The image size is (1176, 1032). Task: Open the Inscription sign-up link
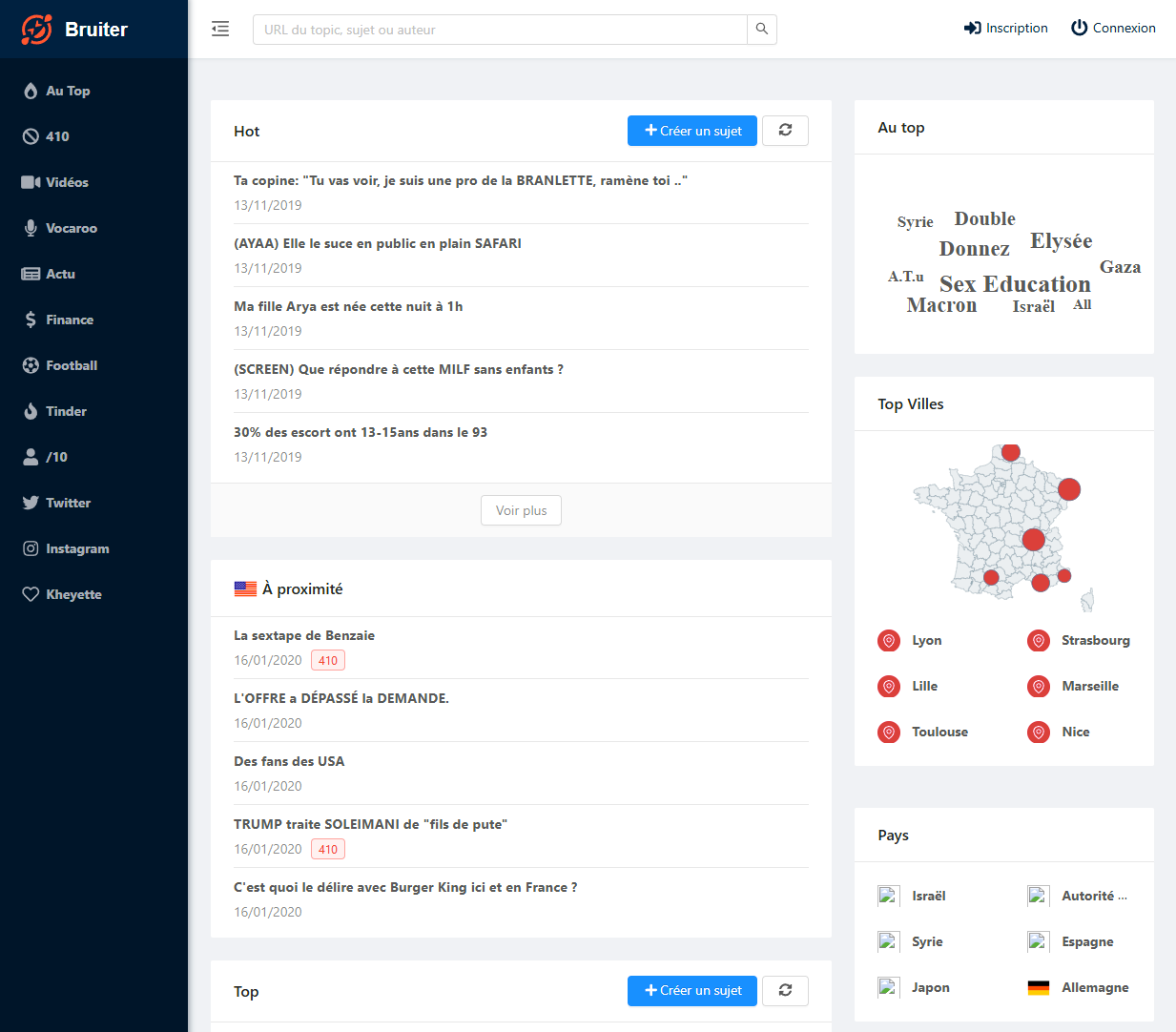[x=1006, y=28]
